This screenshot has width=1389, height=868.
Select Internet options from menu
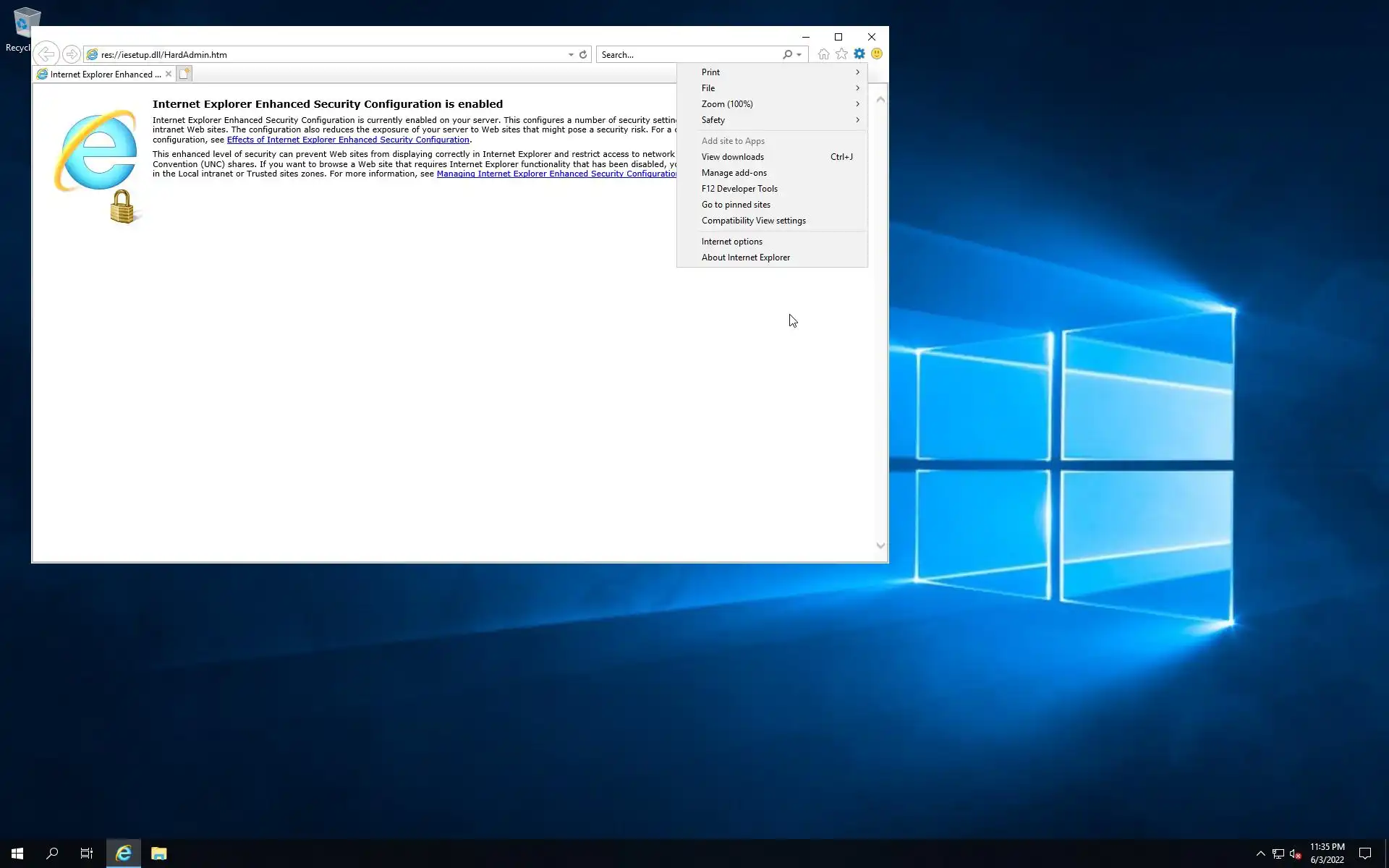tap(731, 242)
